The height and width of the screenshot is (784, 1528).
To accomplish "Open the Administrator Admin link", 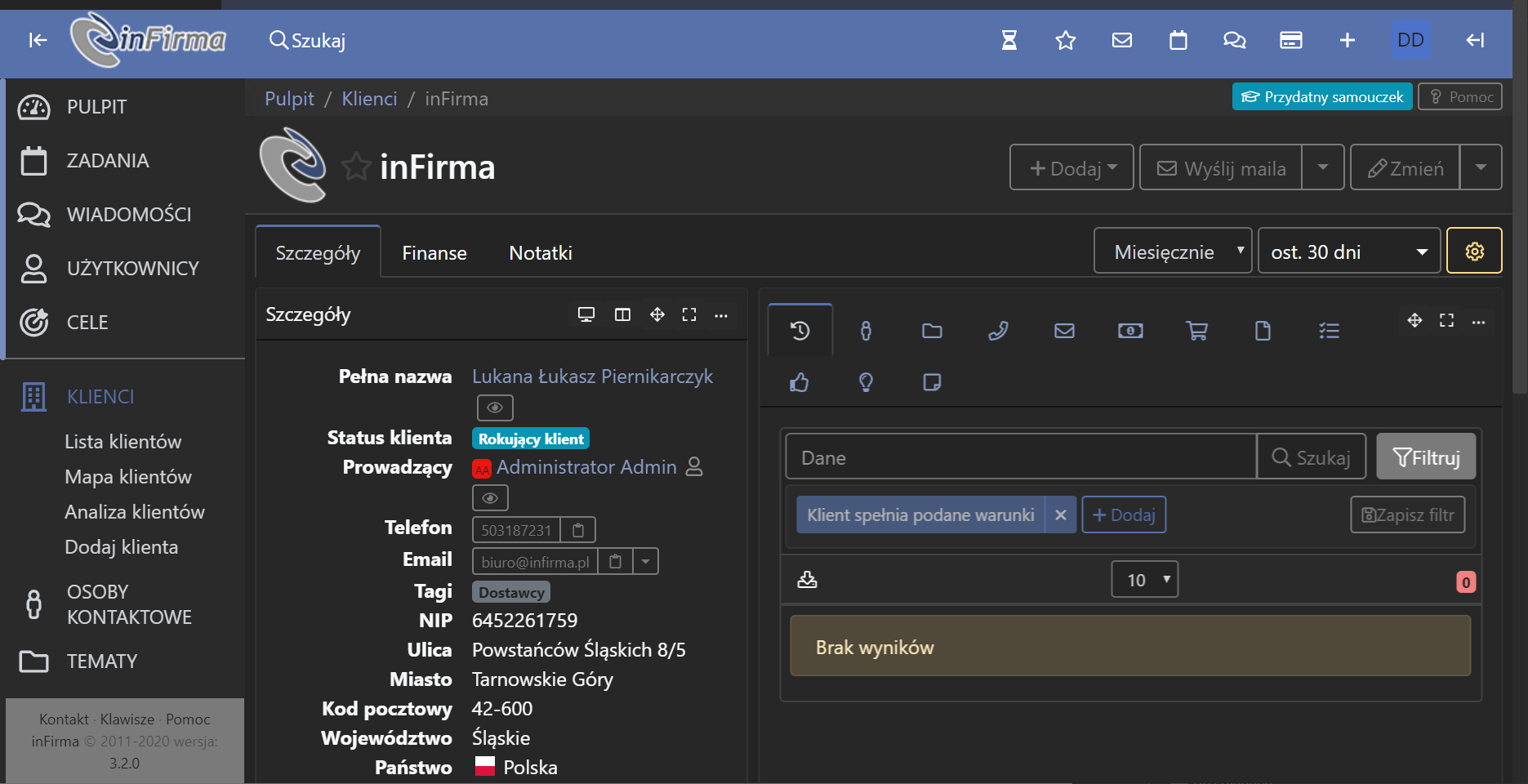I will 586,467.
